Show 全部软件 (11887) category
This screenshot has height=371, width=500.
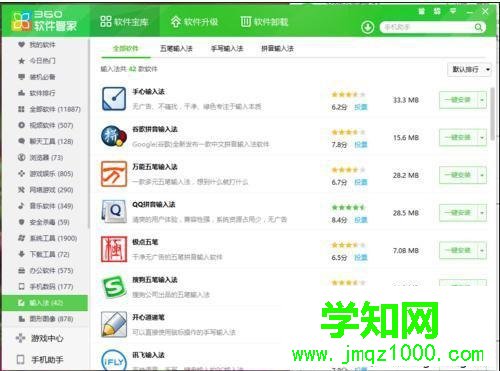49,109
